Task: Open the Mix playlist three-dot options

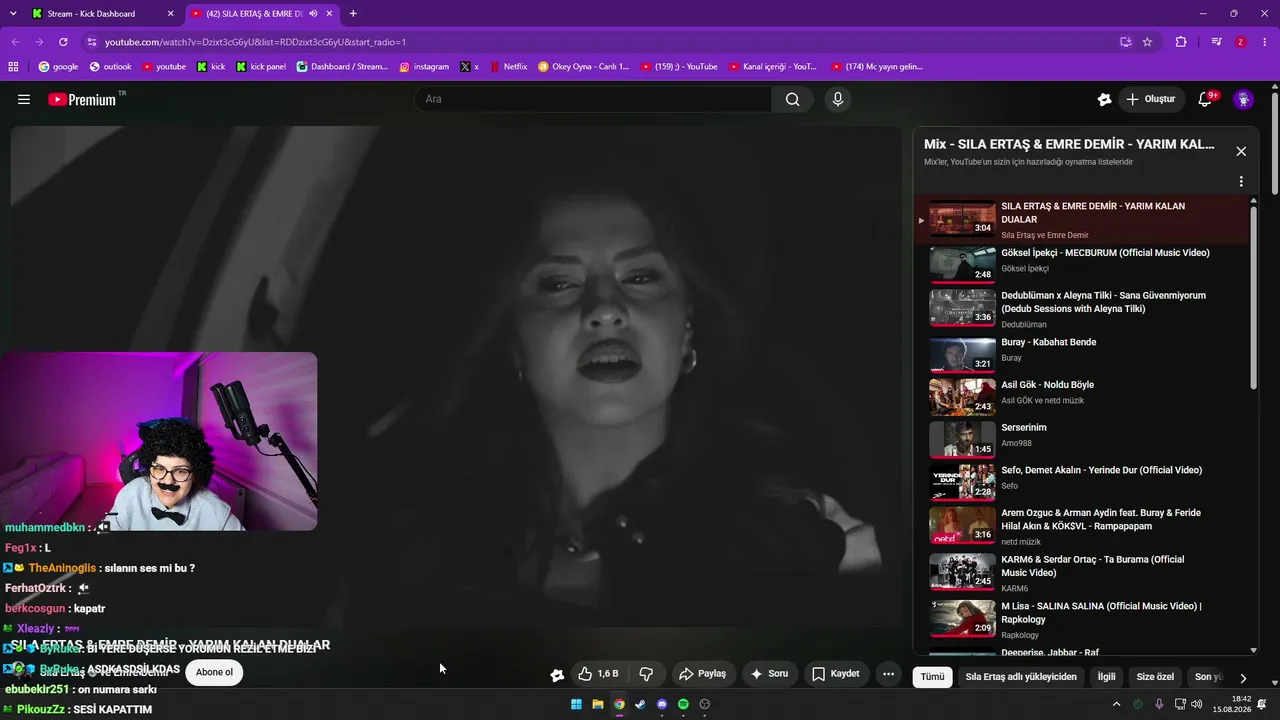Action: [1241, 182]
